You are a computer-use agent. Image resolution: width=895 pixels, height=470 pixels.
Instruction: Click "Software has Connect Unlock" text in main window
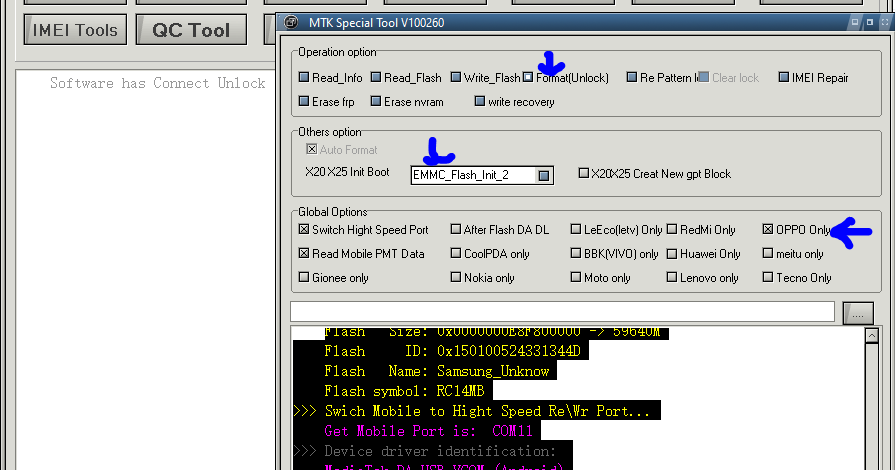pos(158,83)
